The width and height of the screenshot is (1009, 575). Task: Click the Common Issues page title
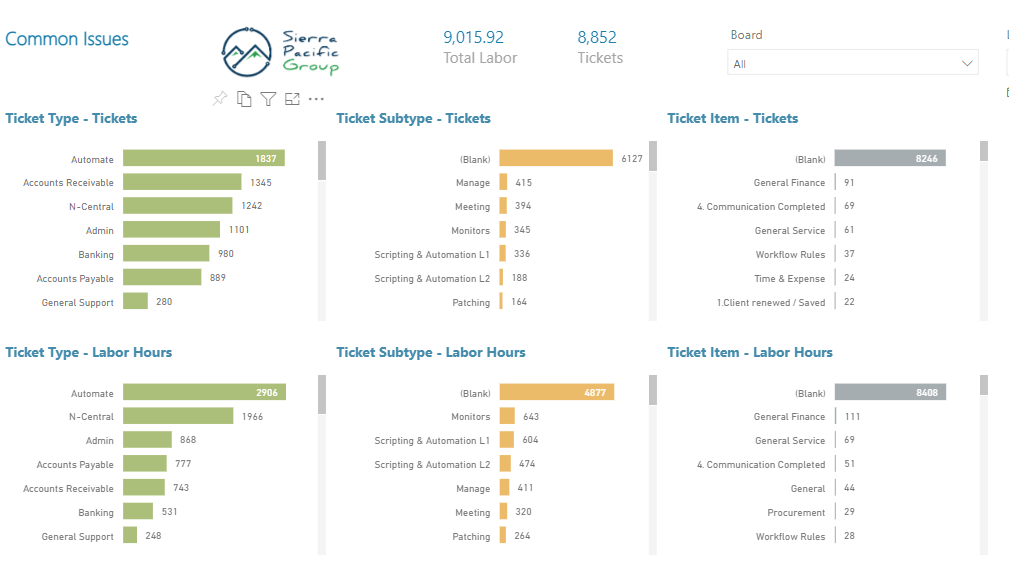(x=67, y=39)
